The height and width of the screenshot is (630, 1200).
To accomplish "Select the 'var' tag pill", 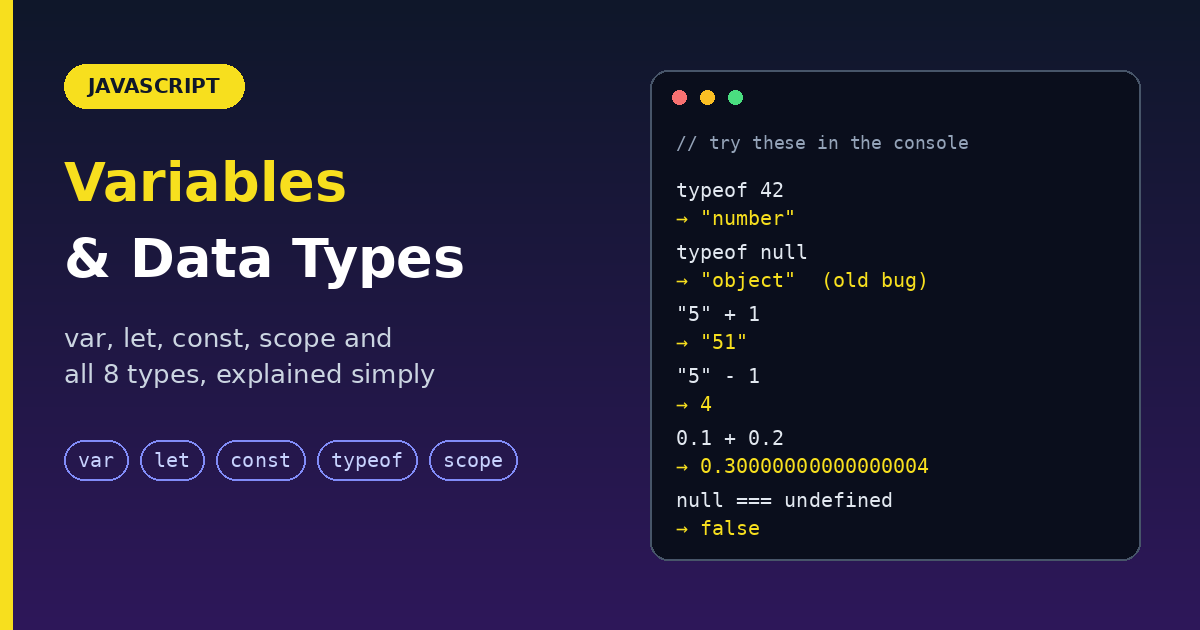I will [x=96, y=460].
